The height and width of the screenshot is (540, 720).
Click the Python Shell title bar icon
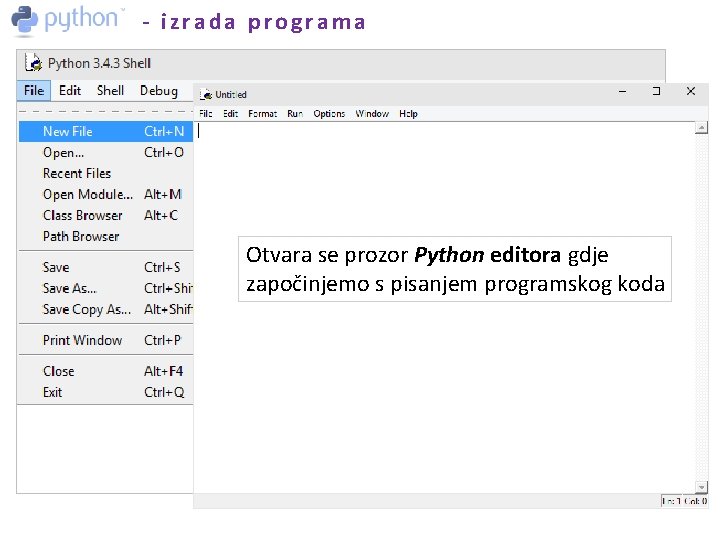pos(34,63)
